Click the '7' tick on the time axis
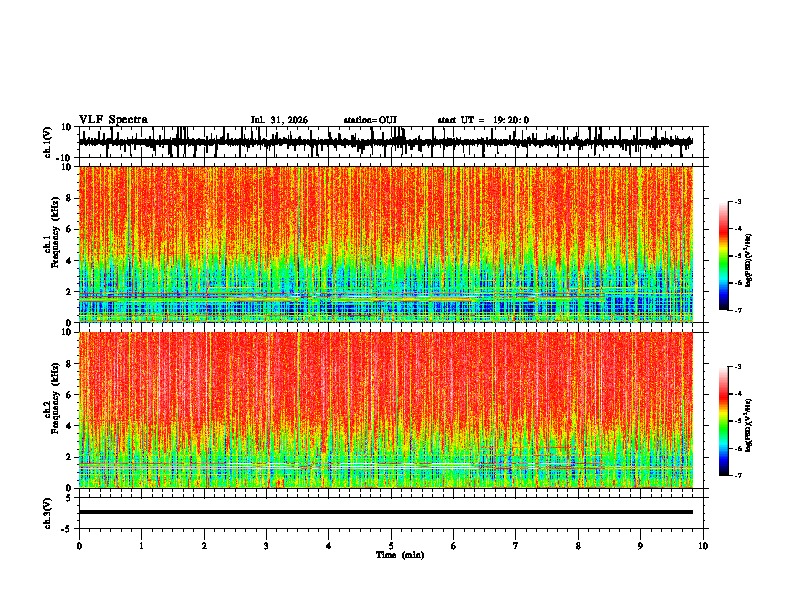 (516, 546)
